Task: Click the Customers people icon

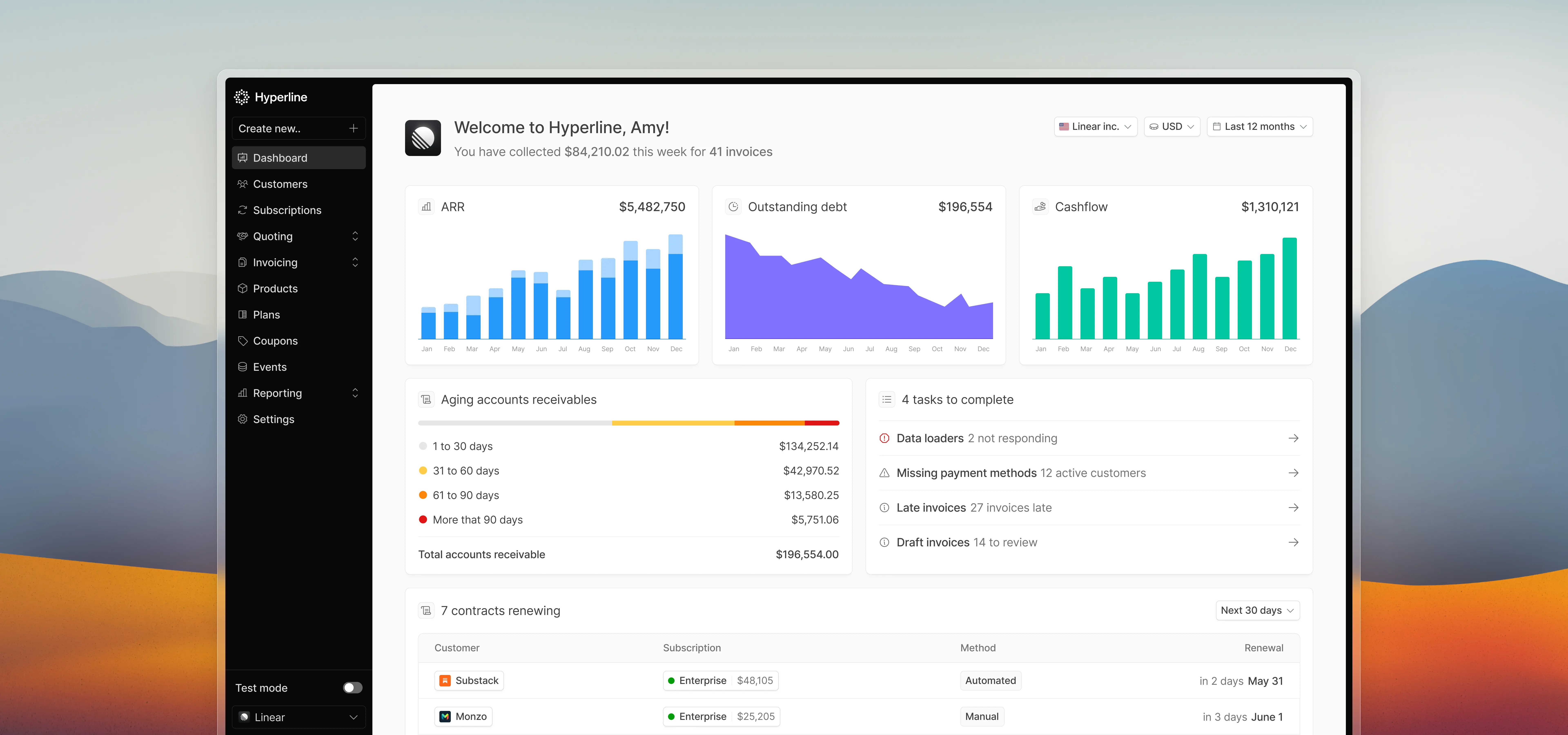Action: [x=242, y=184]
